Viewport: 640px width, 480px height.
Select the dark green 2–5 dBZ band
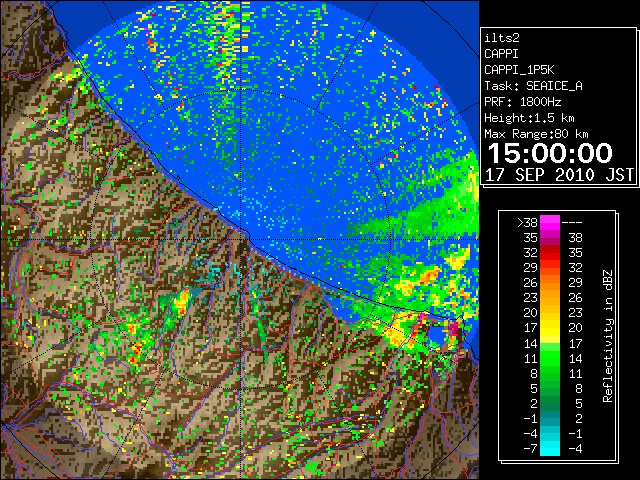(x=550, y=403)
